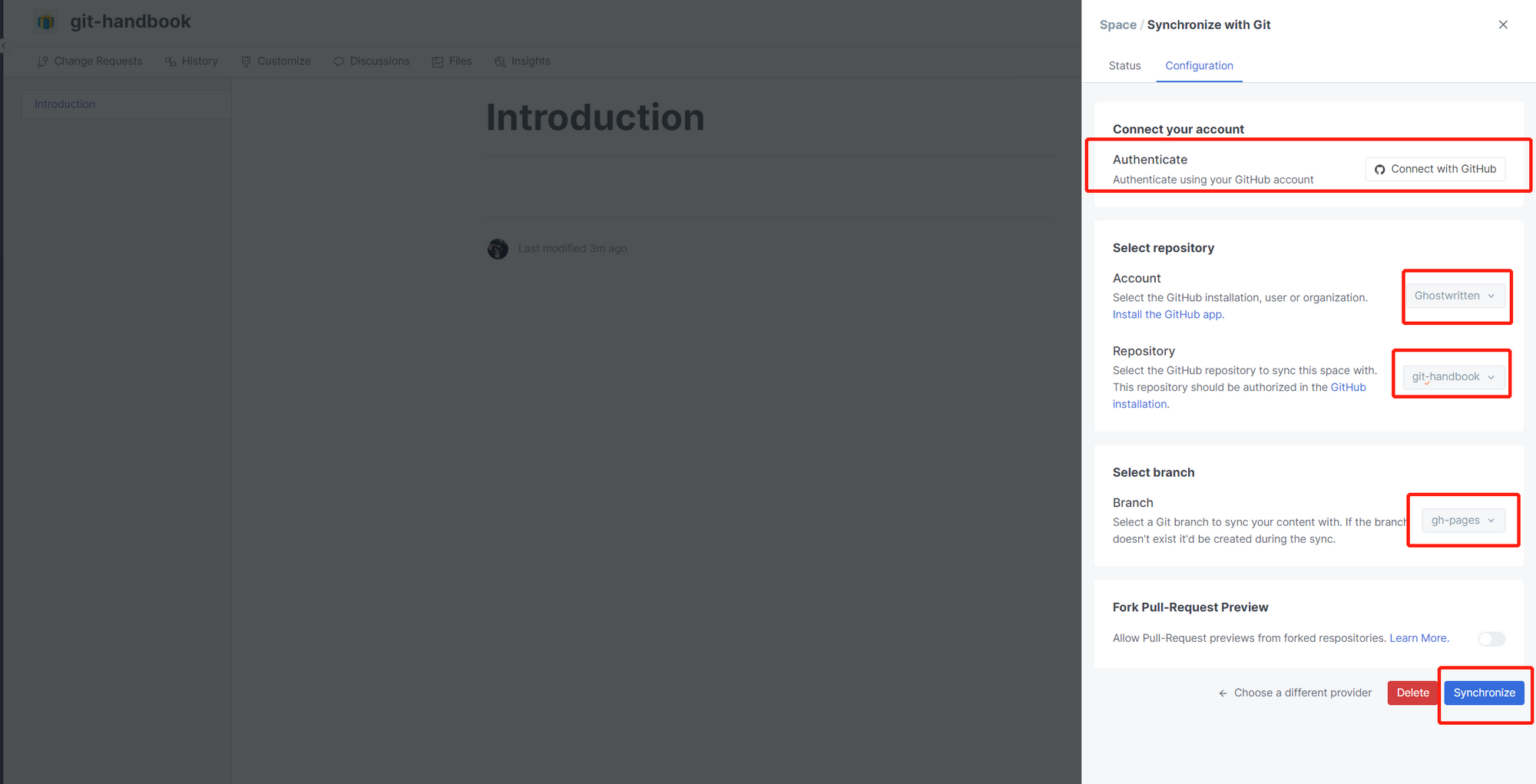Viewport: 1536px width, 784px height.
Task: Click the Learn More link
Action: point(1418,638)
